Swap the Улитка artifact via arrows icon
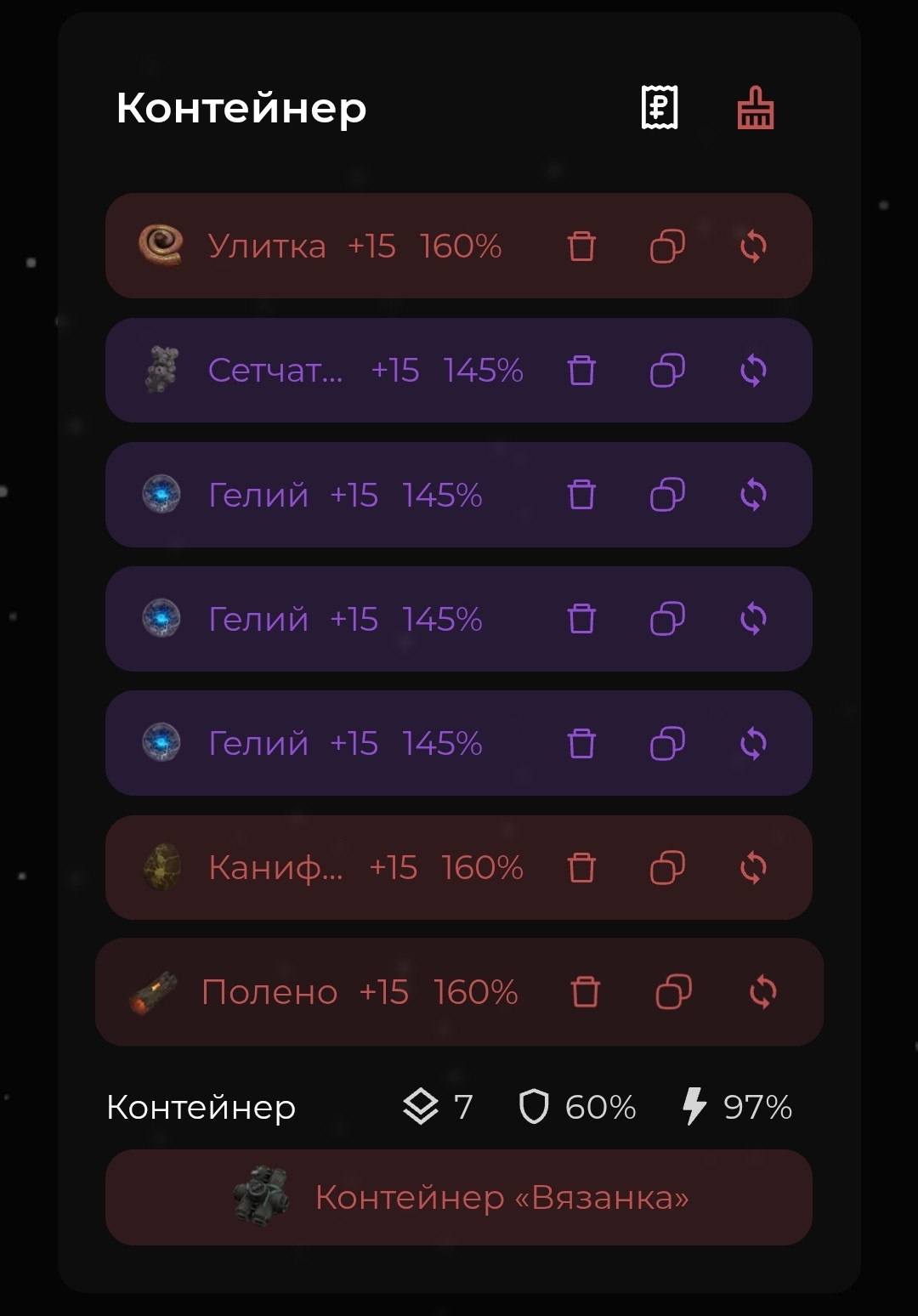 pos(753,247)
